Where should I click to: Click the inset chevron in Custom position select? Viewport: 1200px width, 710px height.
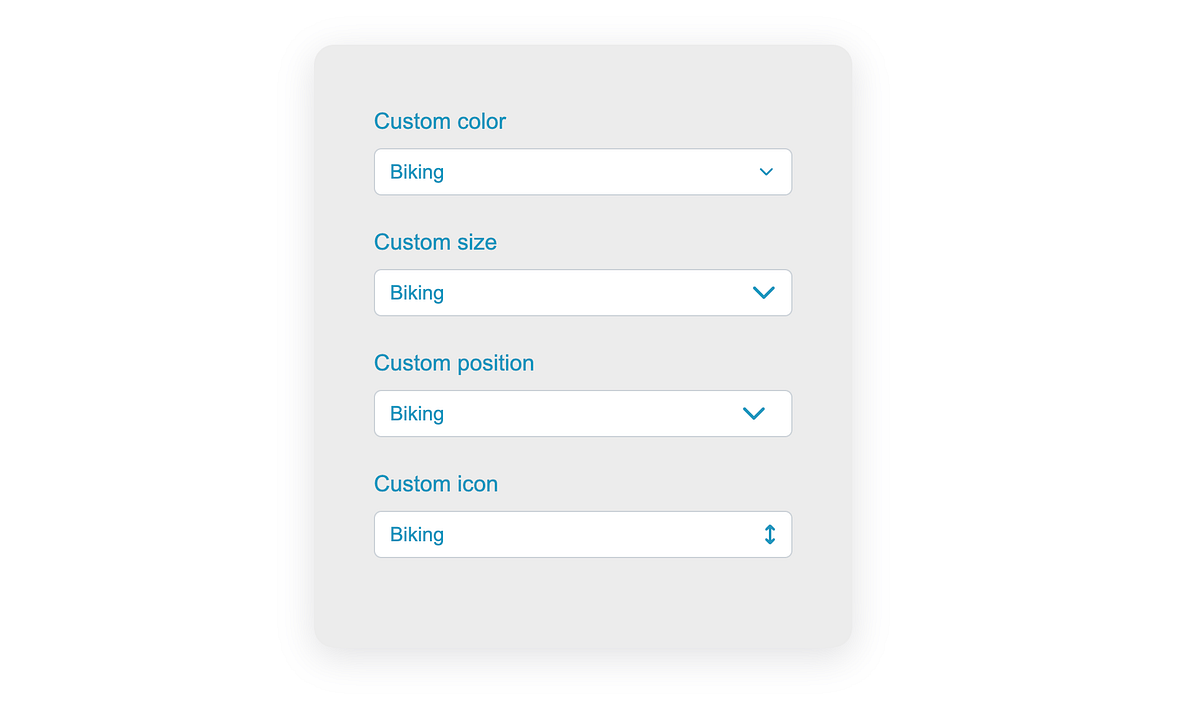[753, 414]
